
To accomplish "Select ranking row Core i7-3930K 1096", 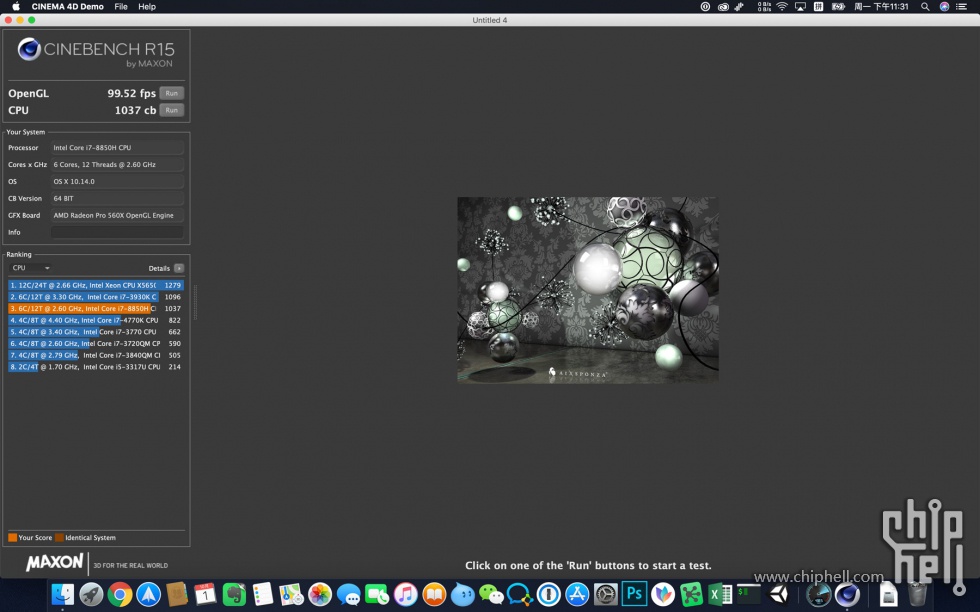I will [x=96, y=297].
